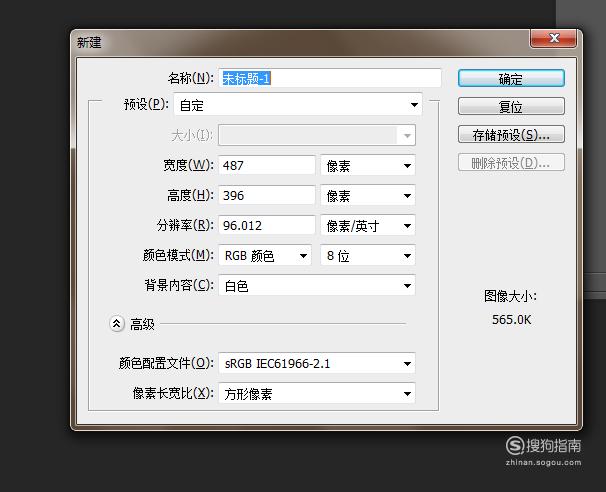This screenshot has width=606, height=492.
Task: Click the 分辨率(R): label
Action: pos(185,225)
